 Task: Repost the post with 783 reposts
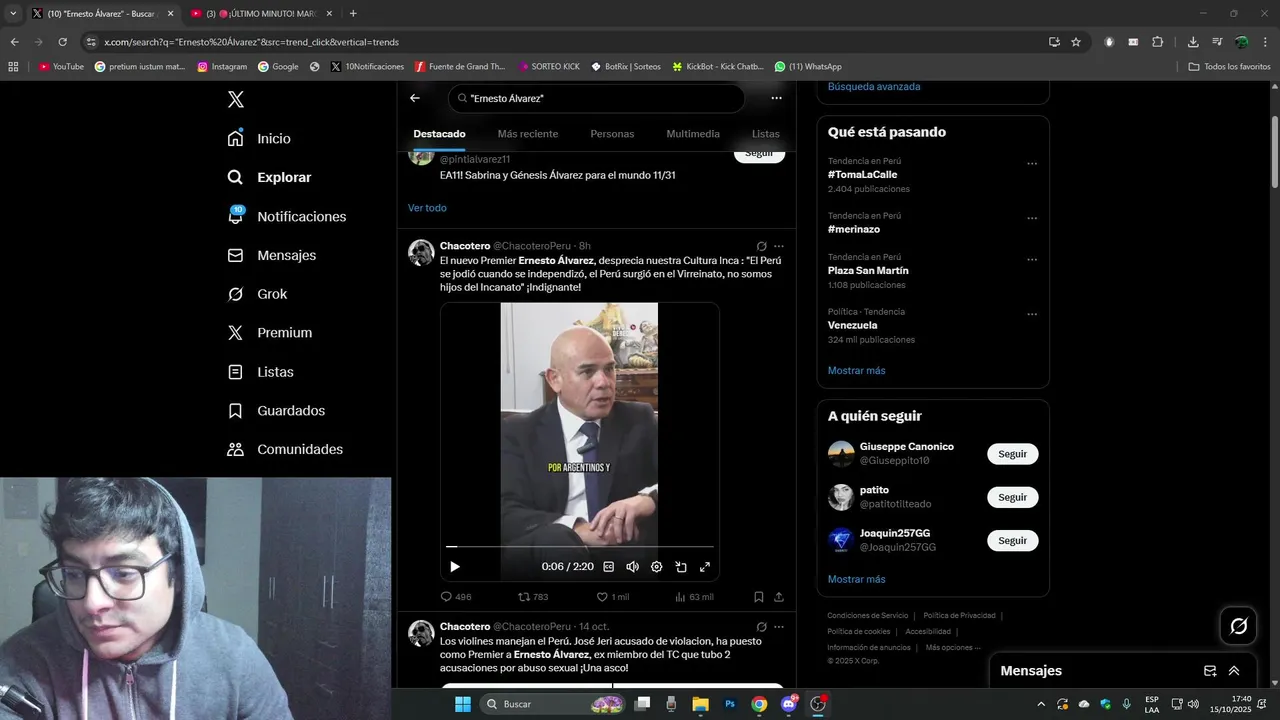533,597
